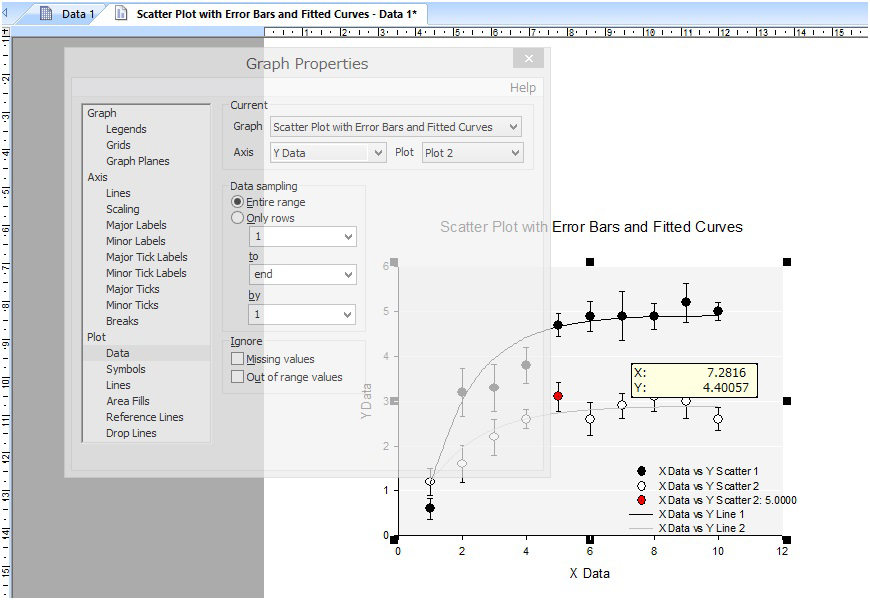Select the Entire range radio button
The image size is (870, 600).
coord(238,202)
